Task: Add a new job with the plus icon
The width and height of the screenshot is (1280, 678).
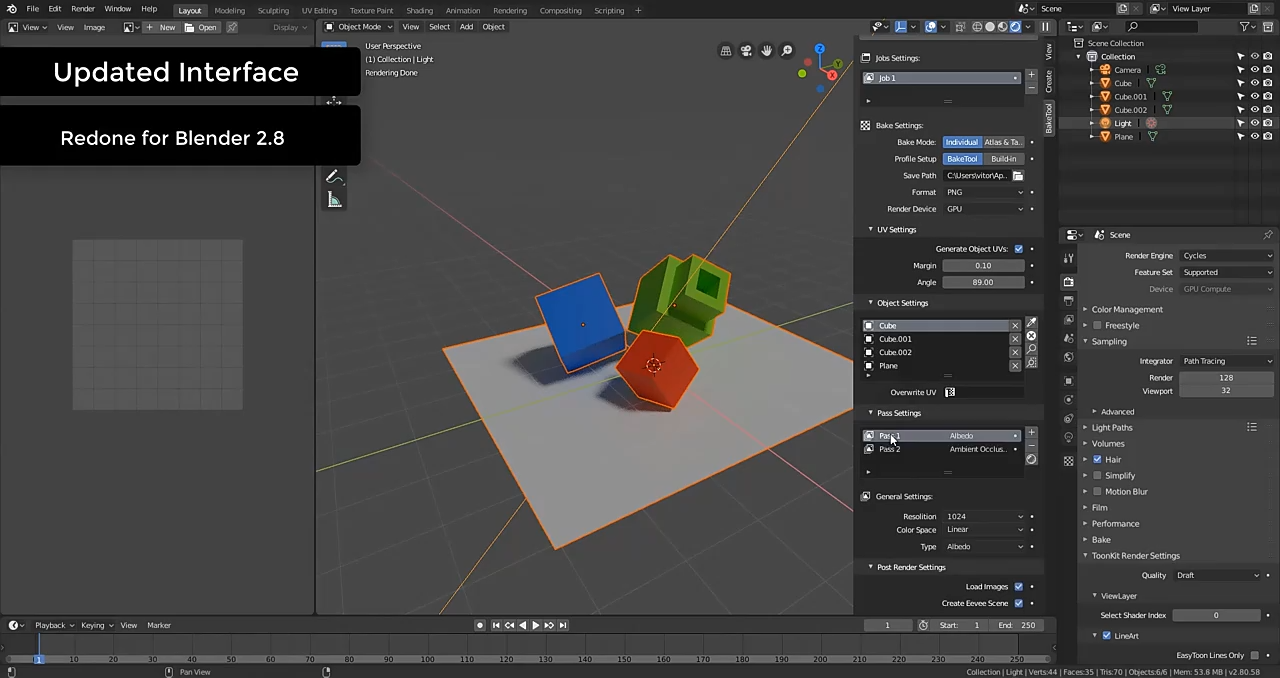Action: (x=1031, y=74)
